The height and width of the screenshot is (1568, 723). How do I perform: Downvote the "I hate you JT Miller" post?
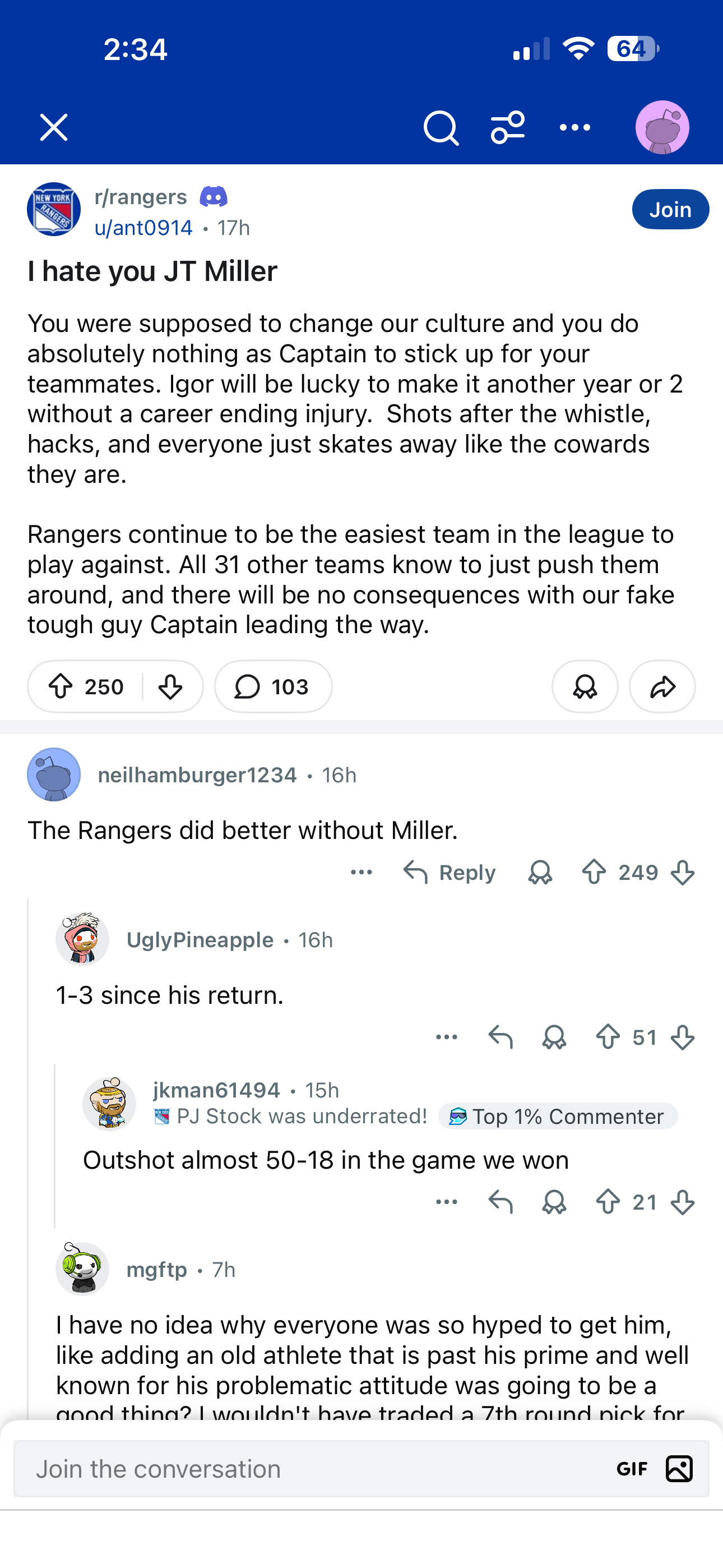(x=170, y=686)
